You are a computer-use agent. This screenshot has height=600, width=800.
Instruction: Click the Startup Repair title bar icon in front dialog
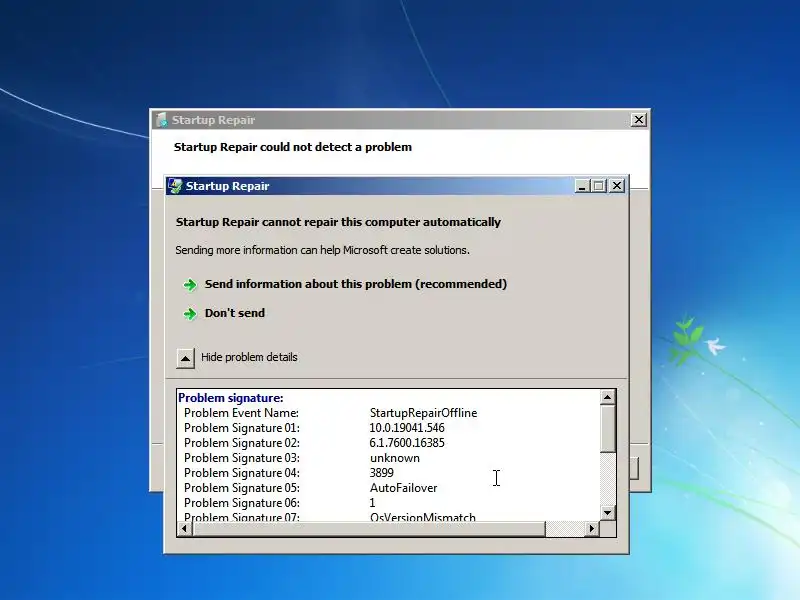tap(175, 186)
